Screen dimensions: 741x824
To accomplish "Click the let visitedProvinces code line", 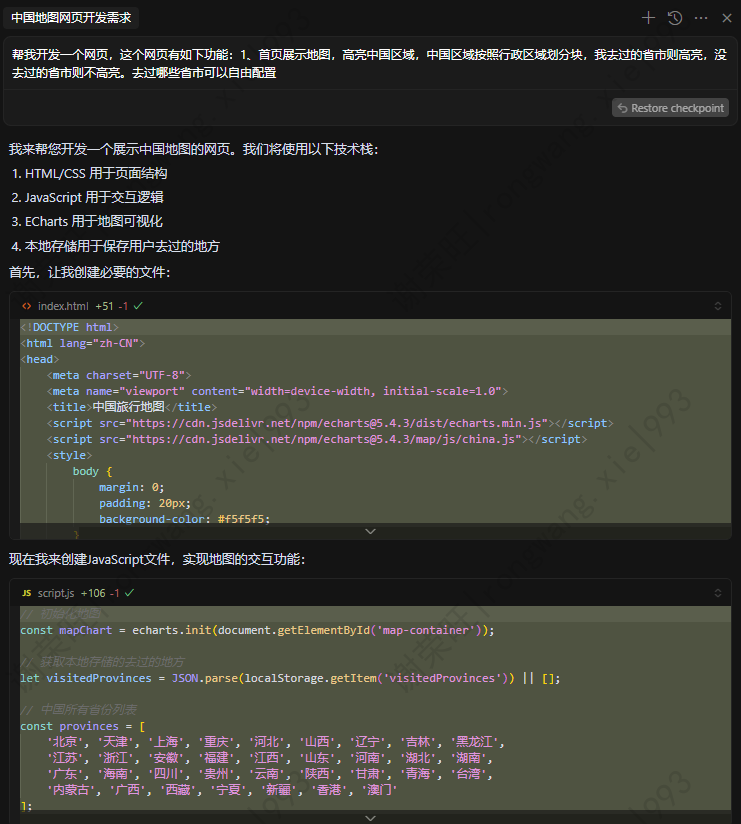I will (290, 678).
